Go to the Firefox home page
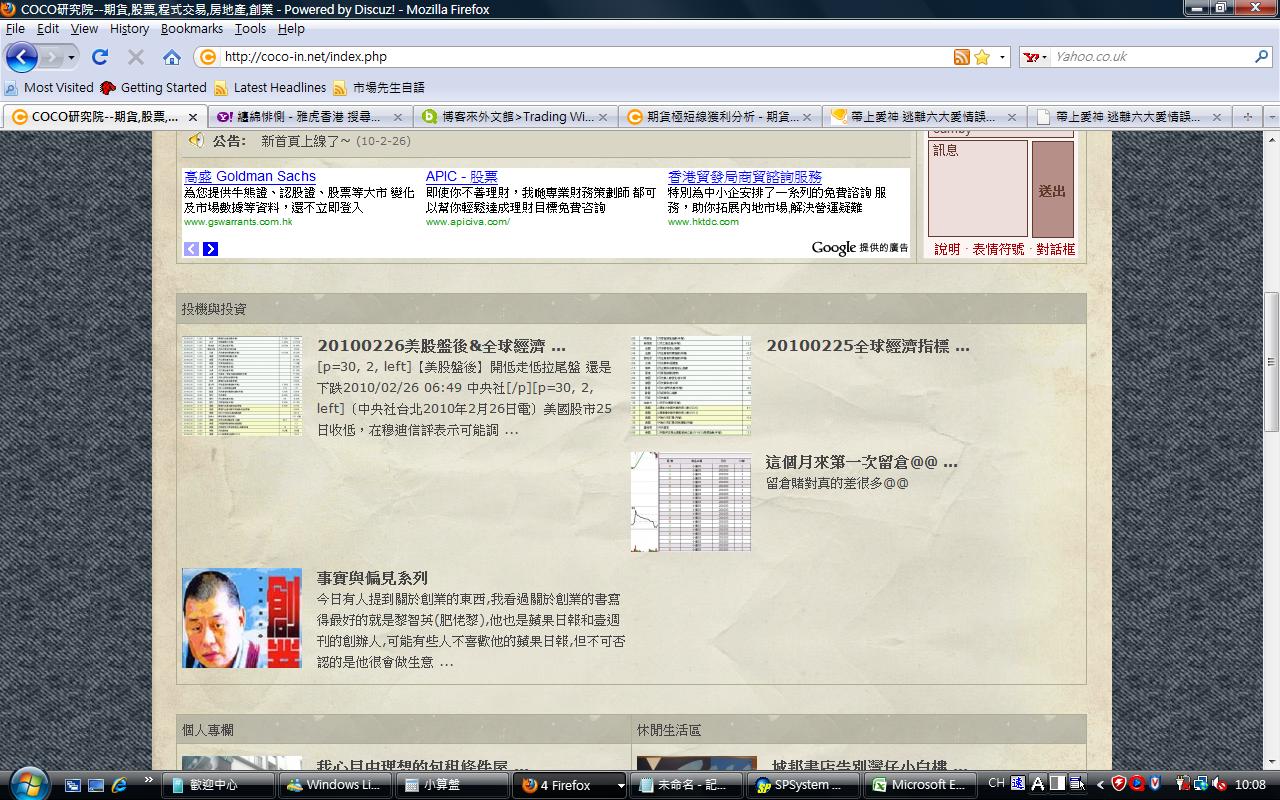The height and width of the screenshot is (800, 1280). (x=172, y=57)
